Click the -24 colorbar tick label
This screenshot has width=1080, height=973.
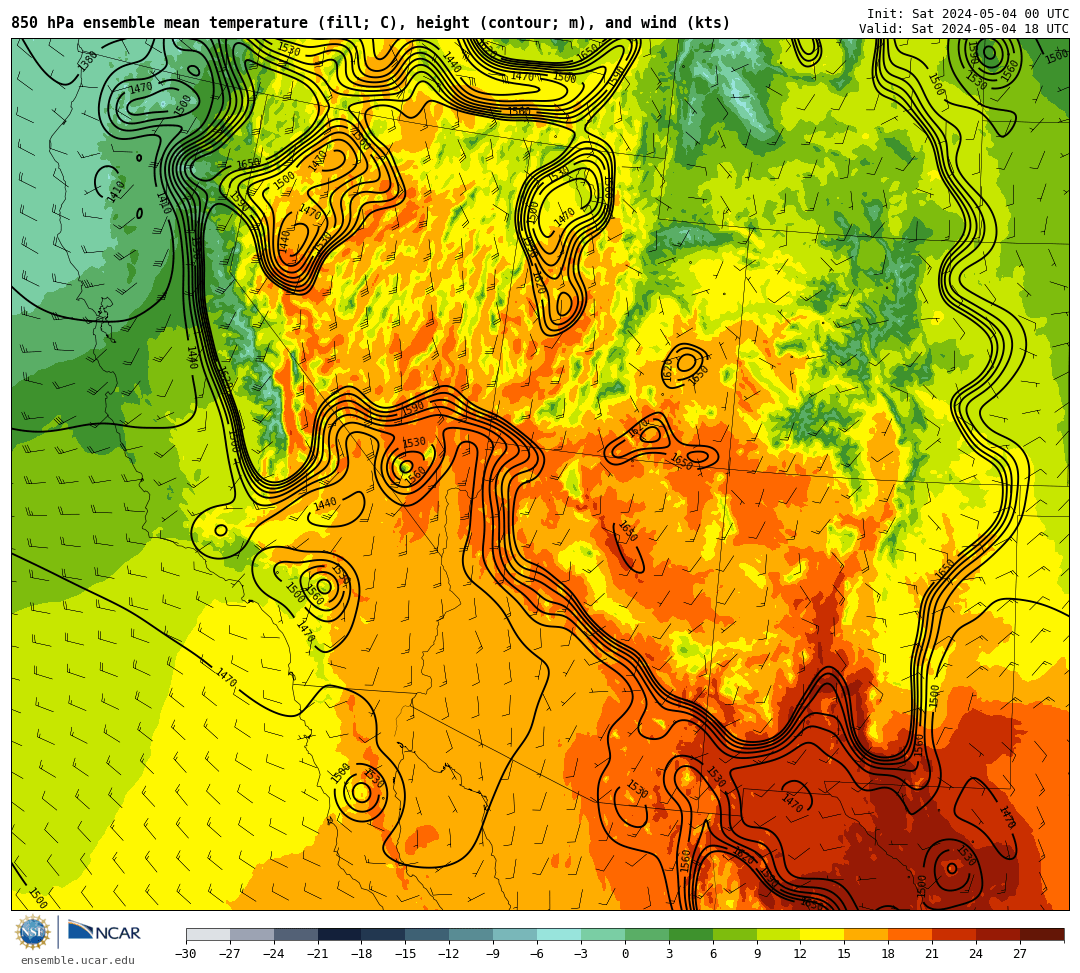coord(274,954)
